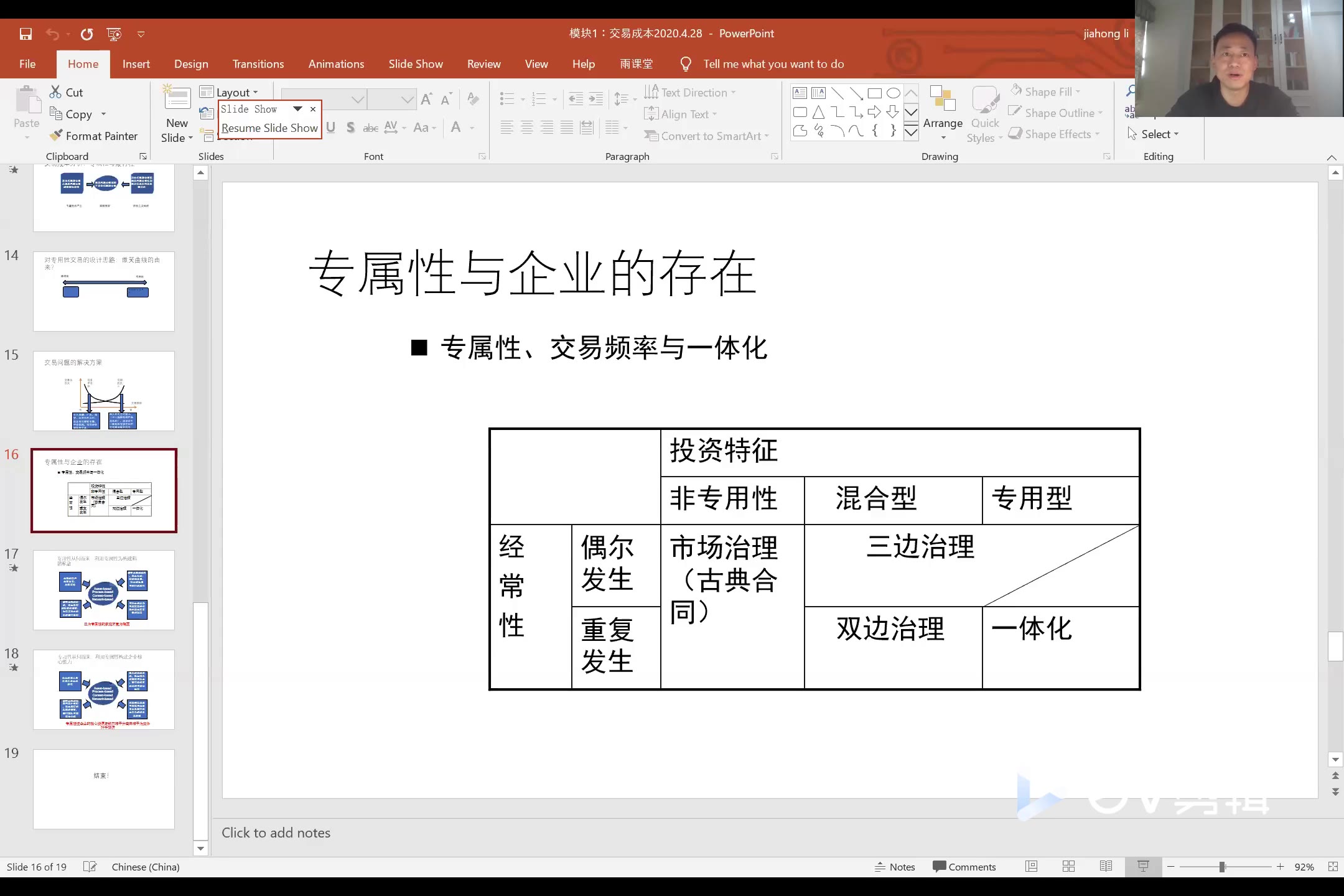This screenshot has height=896, width=1344.
Task: Open the Slide Show tab
Action: point(415,63)
